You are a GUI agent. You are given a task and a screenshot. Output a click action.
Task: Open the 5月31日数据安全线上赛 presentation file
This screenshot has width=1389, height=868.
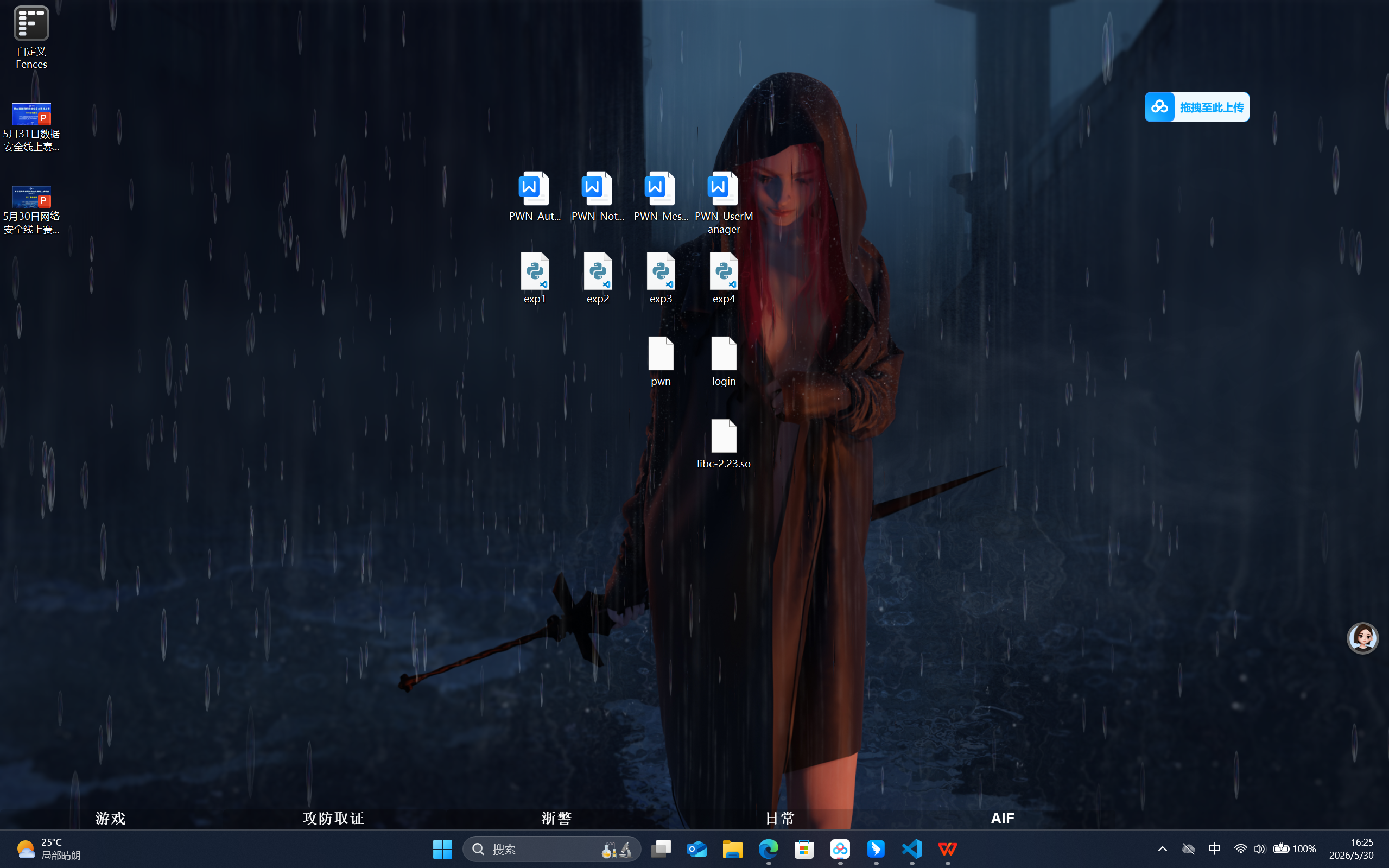[x=31, y=128]
